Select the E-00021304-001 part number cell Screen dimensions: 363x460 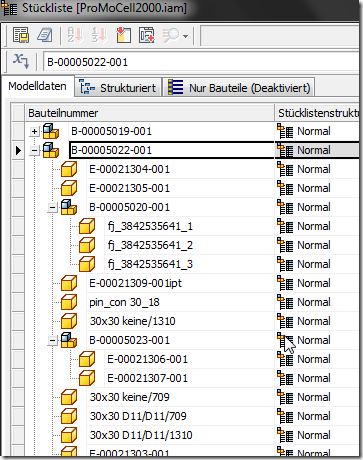tap(180, 169)
